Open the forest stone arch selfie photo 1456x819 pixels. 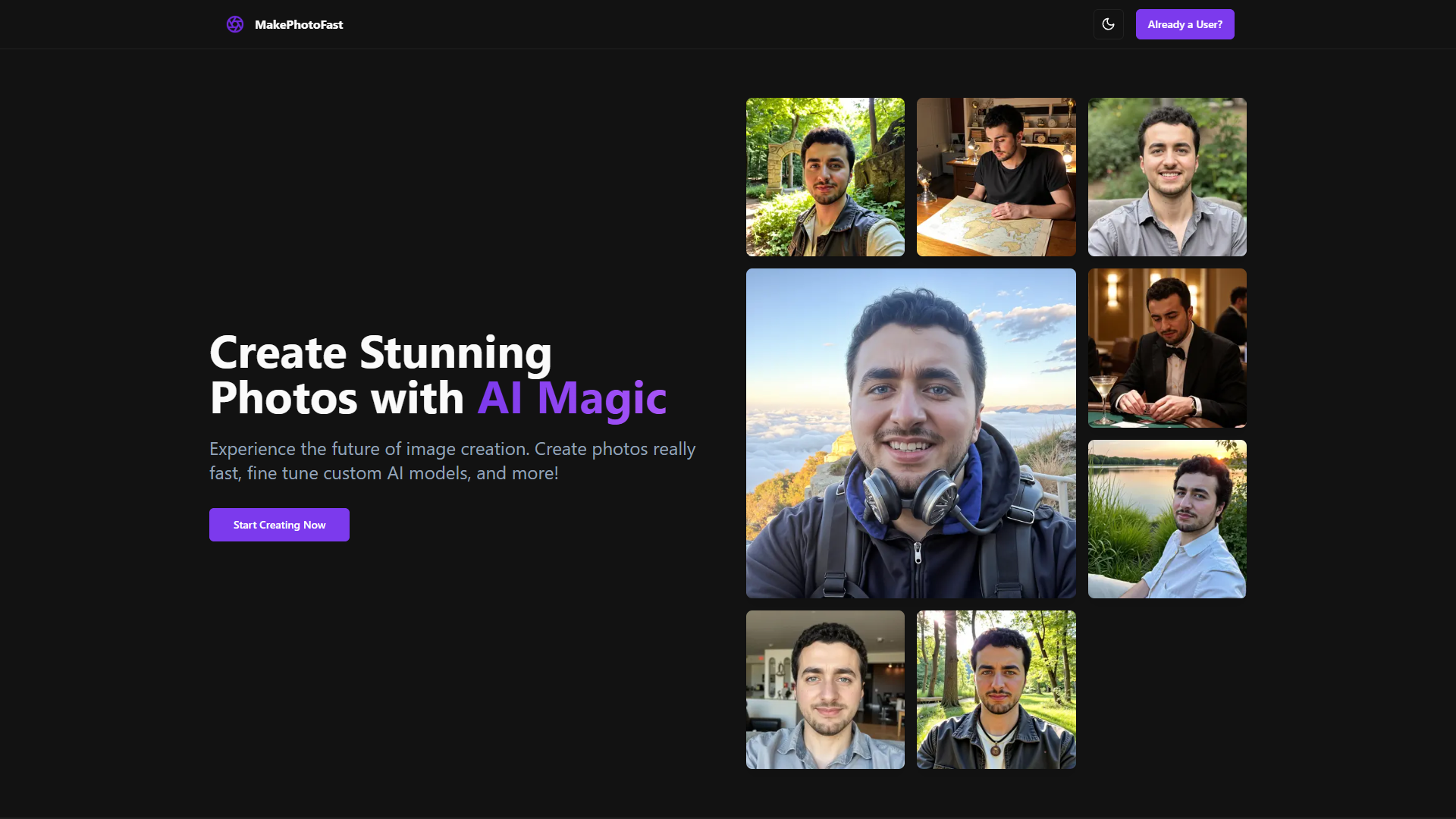coord(825,177)
